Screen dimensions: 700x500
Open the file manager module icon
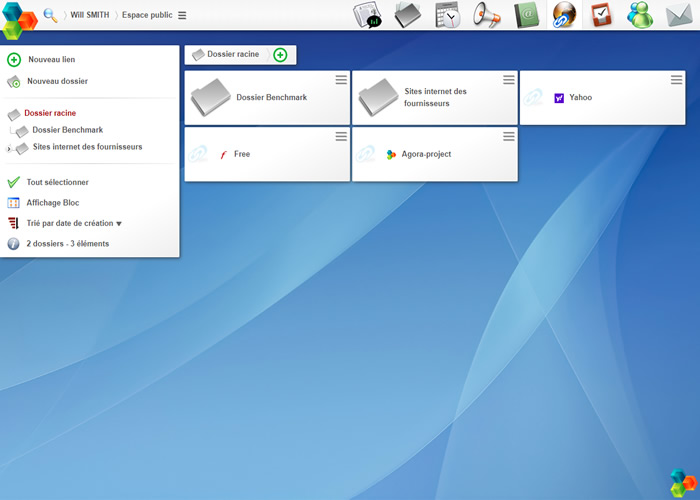pyautogui.click(x=407, y=15)
